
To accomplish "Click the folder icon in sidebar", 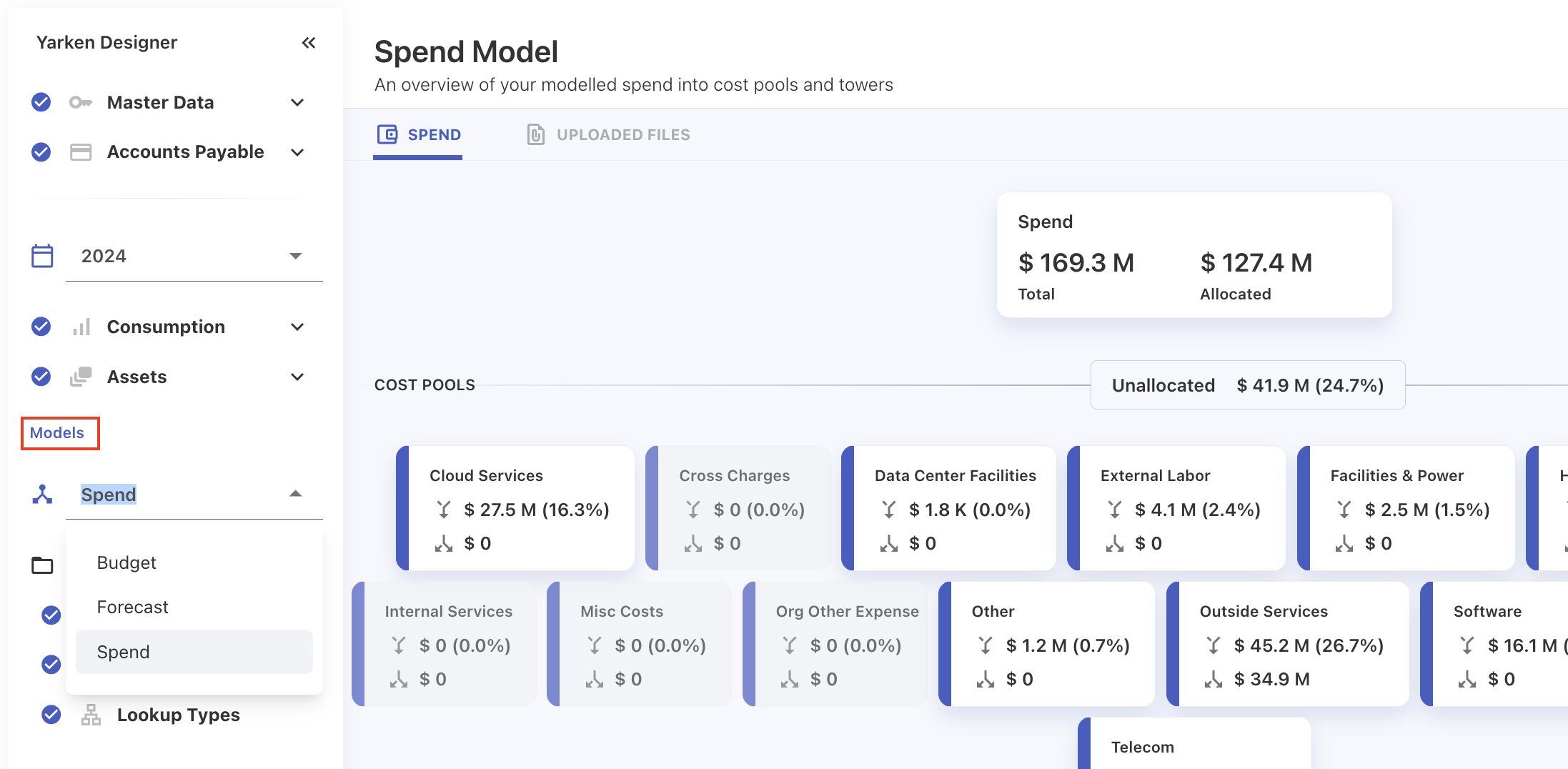I will (42, 565).
